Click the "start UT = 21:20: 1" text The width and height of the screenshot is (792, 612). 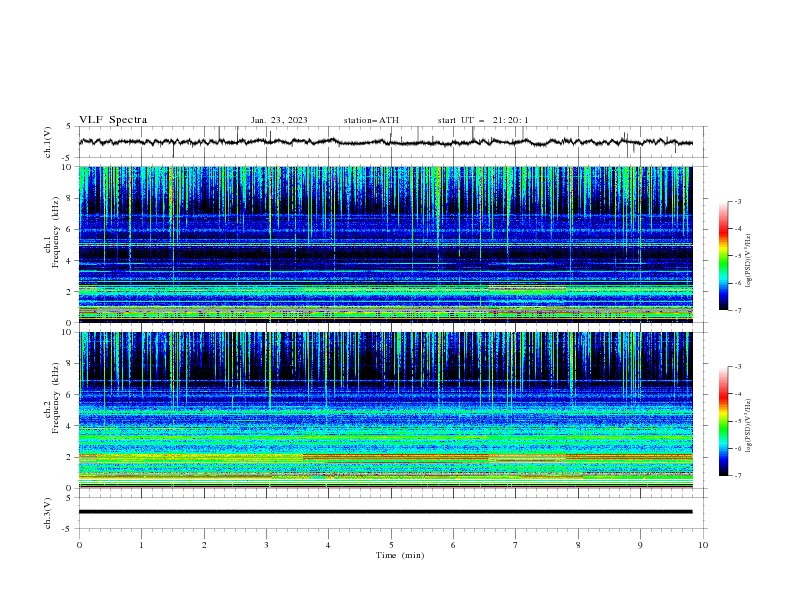[483, 120]
